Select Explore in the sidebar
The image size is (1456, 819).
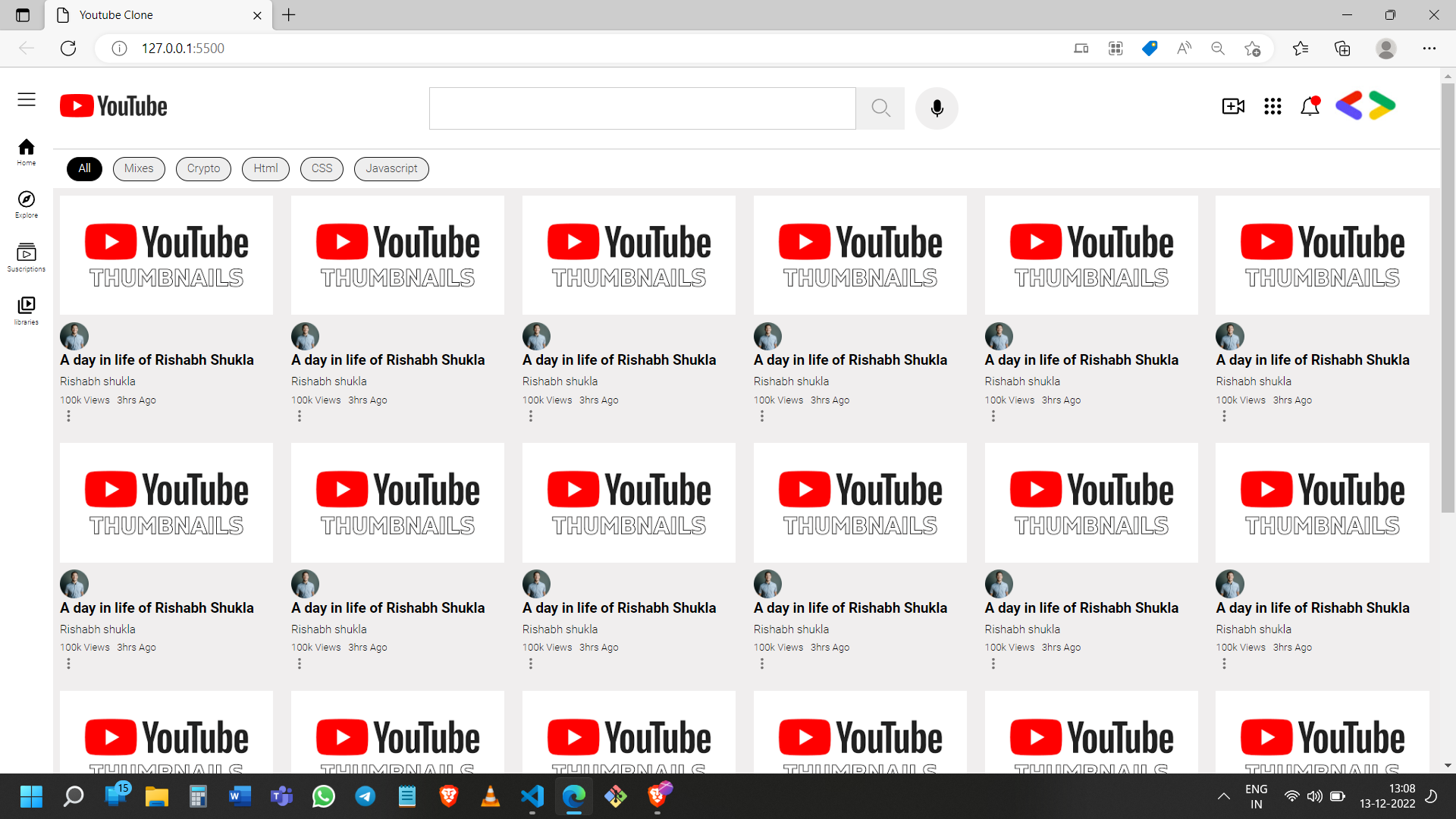27,205
